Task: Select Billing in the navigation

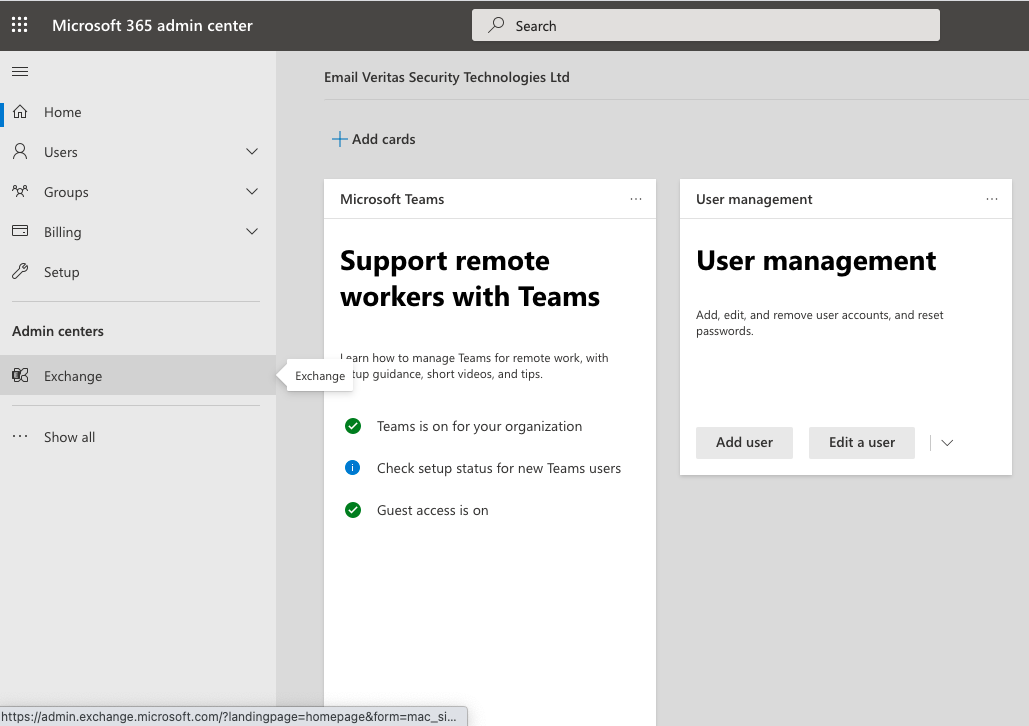Action: (138, 232)
